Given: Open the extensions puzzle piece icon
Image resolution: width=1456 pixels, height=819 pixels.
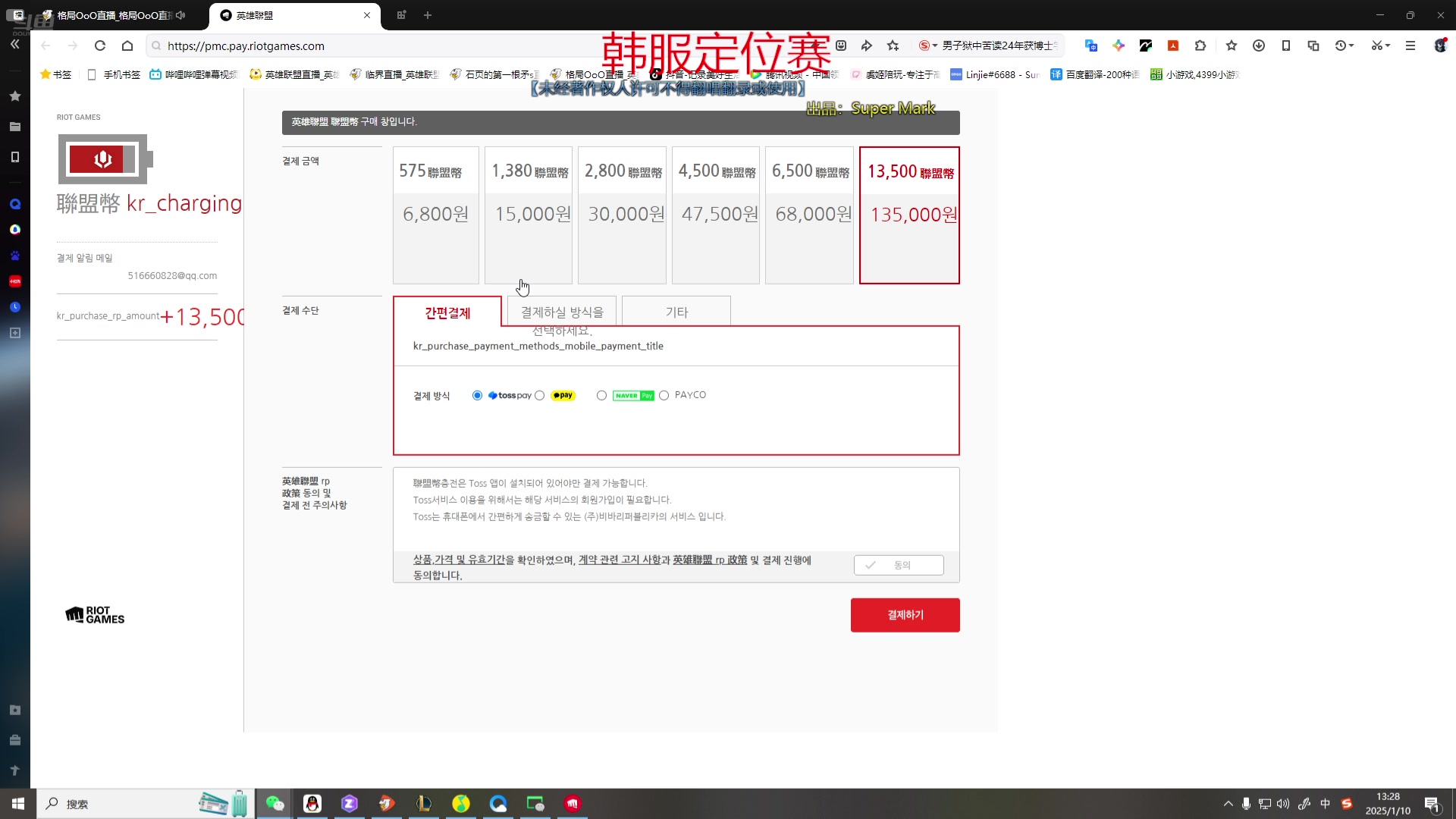Looking at the screenshot, I should [1200, 45].
